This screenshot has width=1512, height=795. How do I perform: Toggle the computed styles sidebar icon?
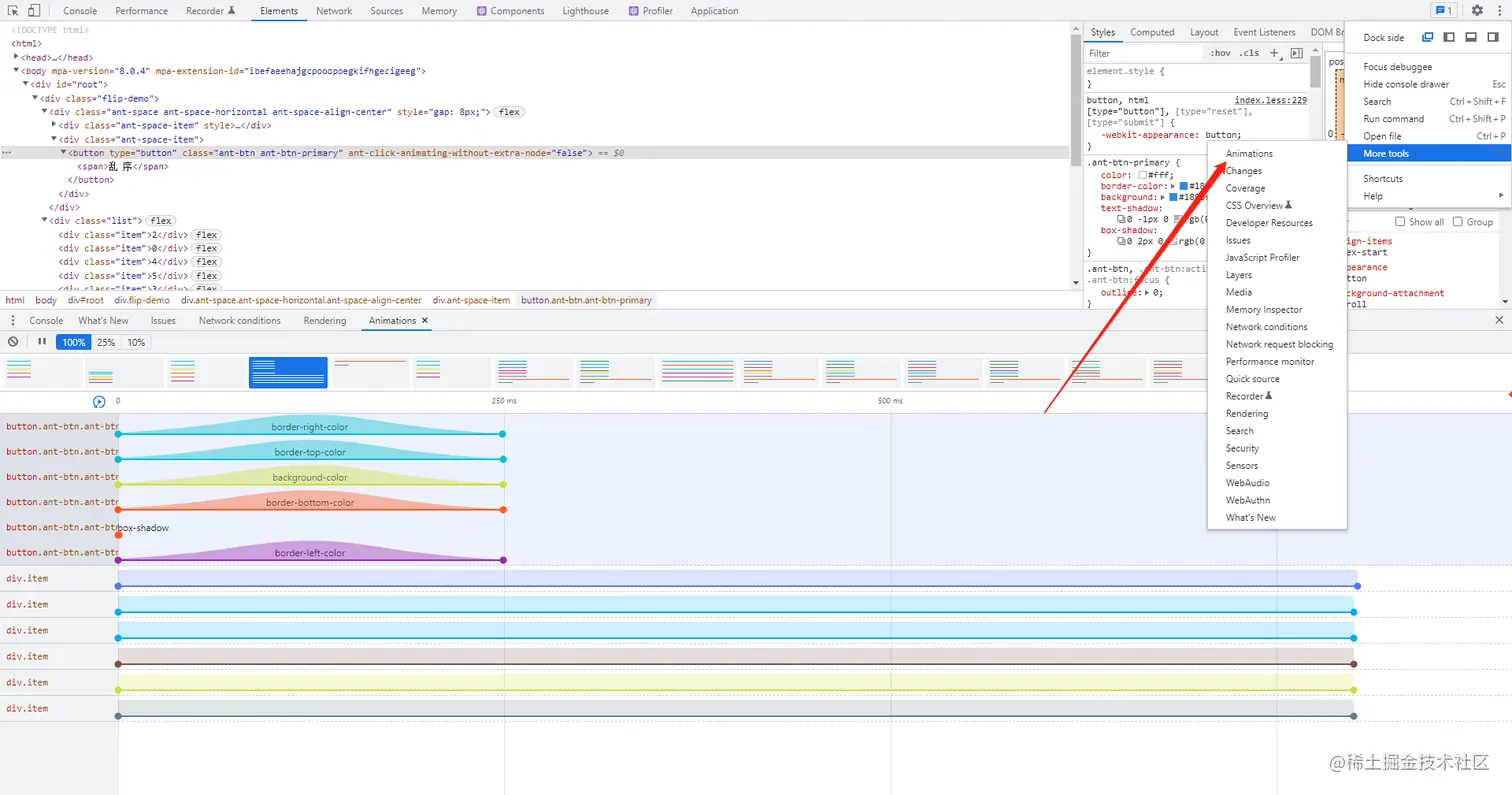1297,53
